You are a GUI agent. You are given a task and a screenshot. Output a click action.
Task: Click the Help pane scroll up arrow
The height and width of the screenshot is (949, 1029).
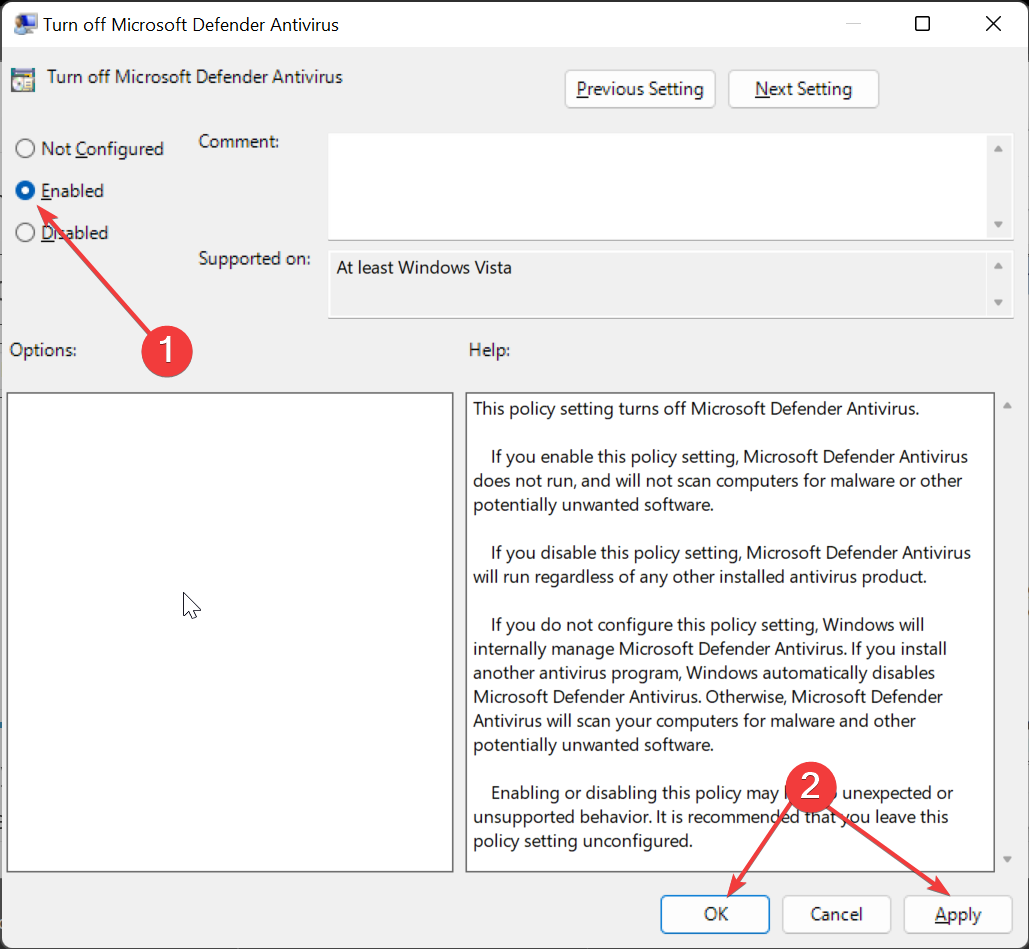coord(1007,406)
